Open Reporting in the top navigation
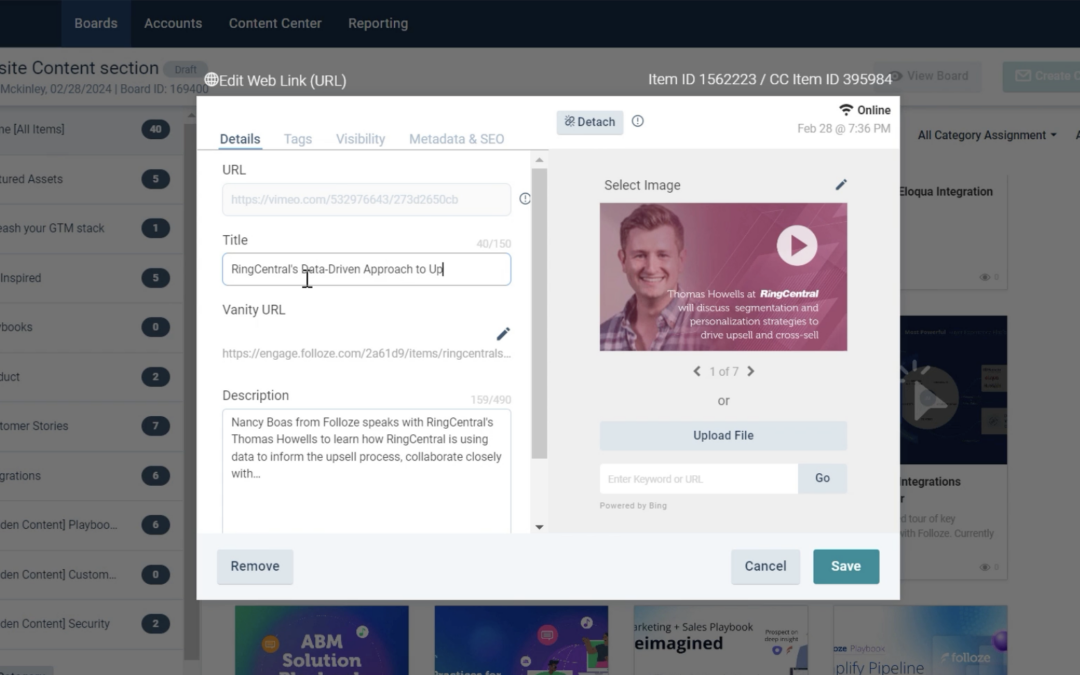1080x675 pixels. pos(378,23)
